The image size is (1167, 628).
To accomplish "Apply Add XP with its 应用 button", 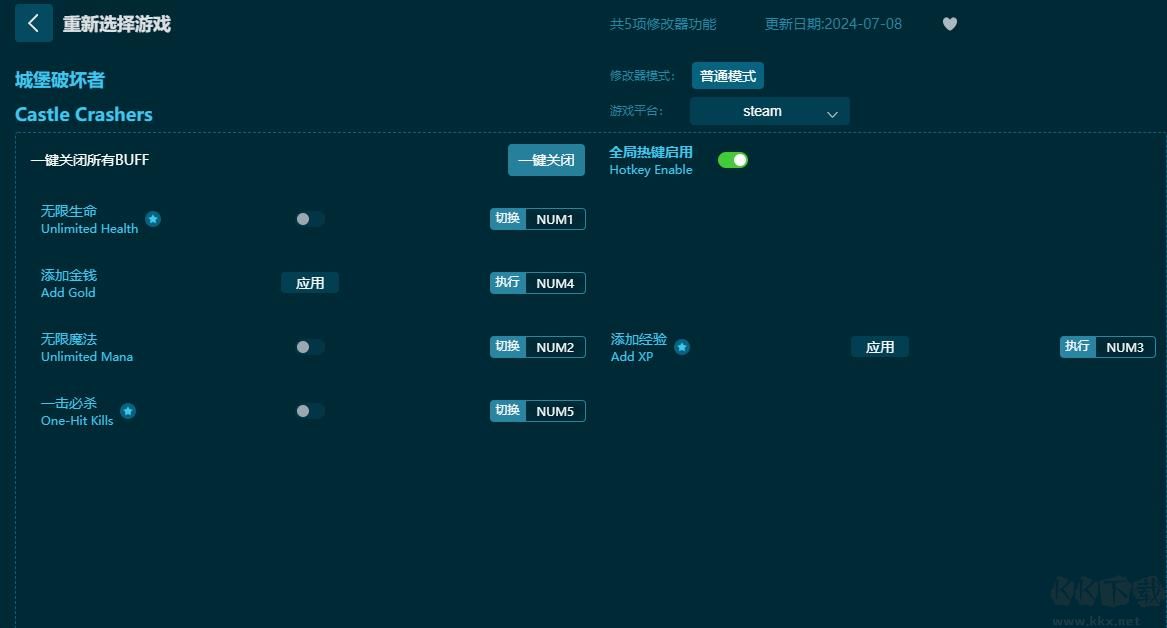I will 880,347.
